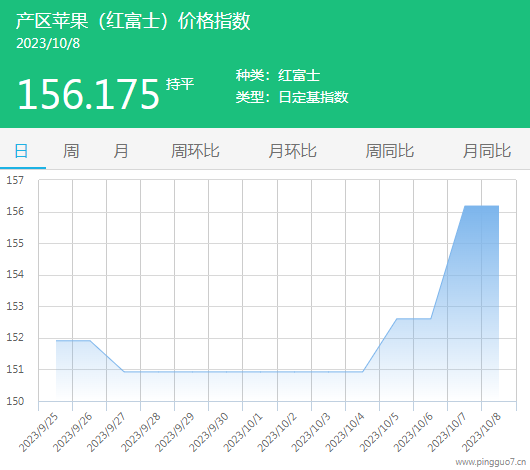The height and width of the screenshot is (470, 530).
Task: Click the 种类:红富士 label
Action: tap(278, 75)
